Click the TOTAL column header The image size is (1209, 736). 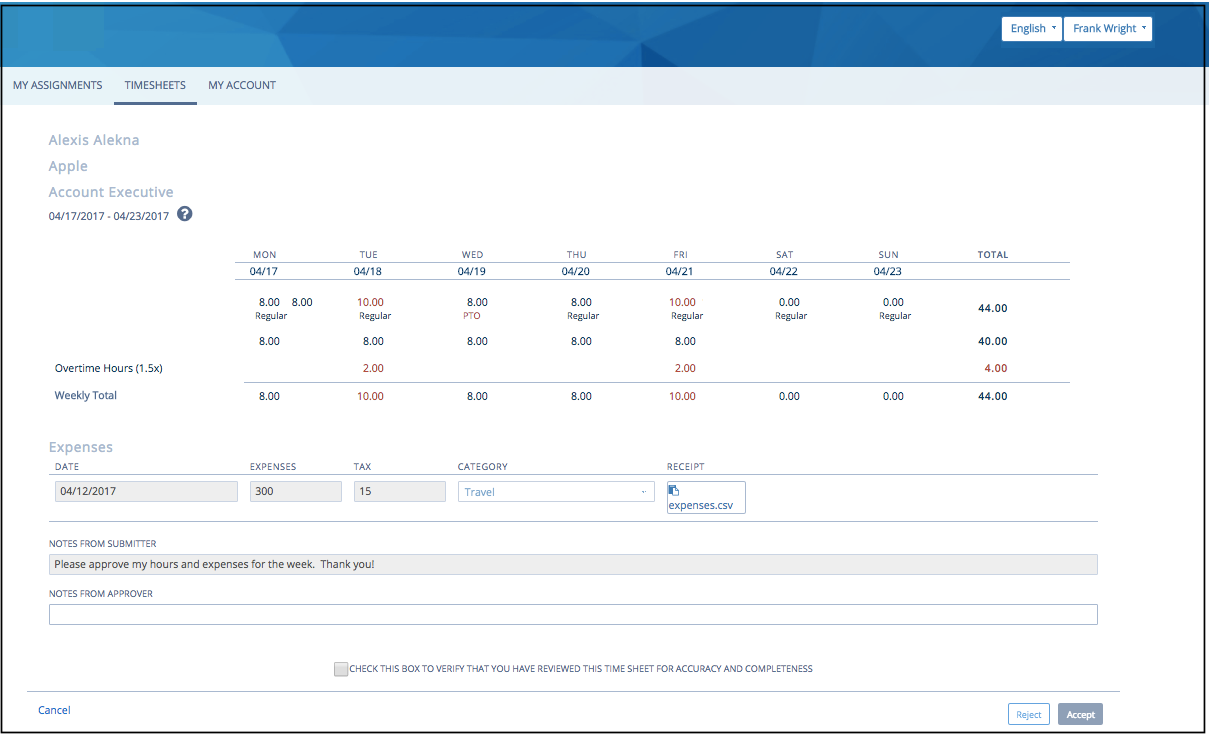pos(993,255)
